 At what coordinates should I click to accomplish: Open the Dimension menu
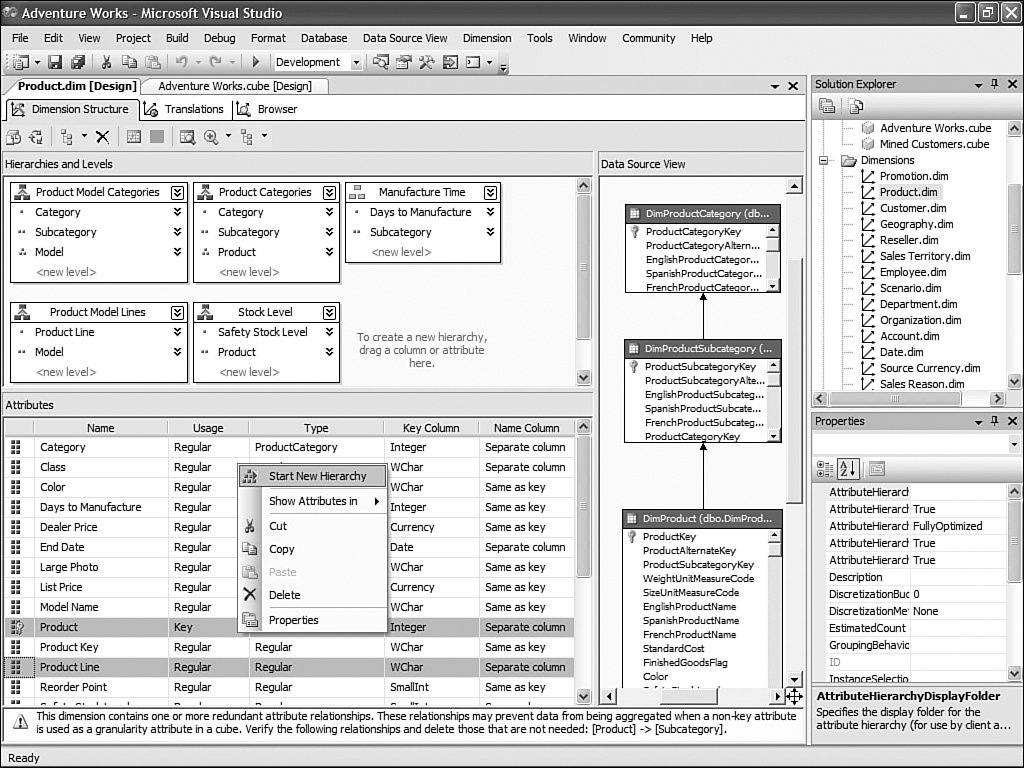tap(487, 38)
